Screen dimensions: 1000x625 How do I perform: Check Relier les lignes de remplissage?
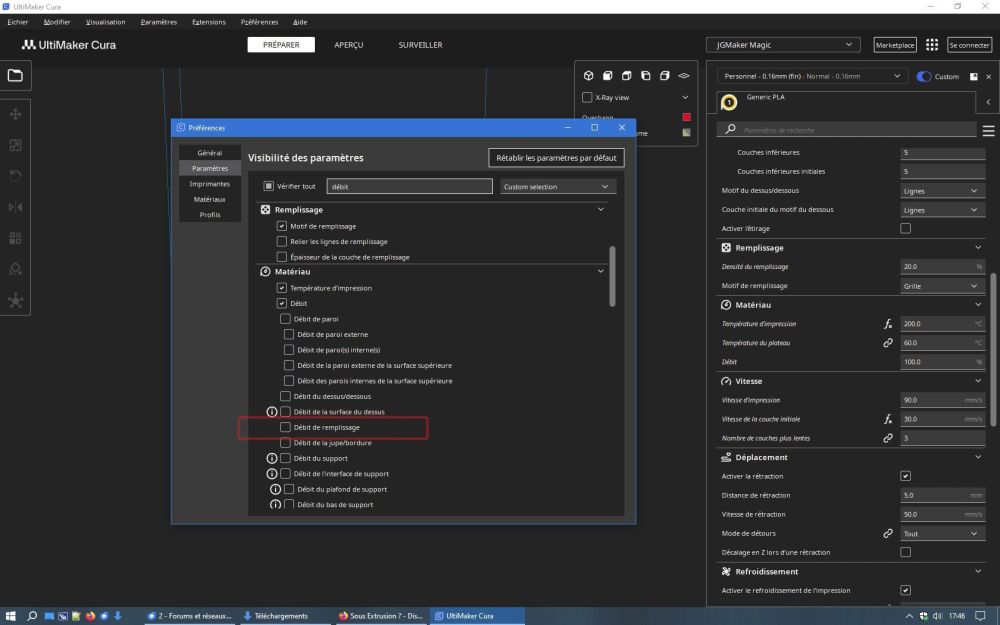[x=282, y=242]
